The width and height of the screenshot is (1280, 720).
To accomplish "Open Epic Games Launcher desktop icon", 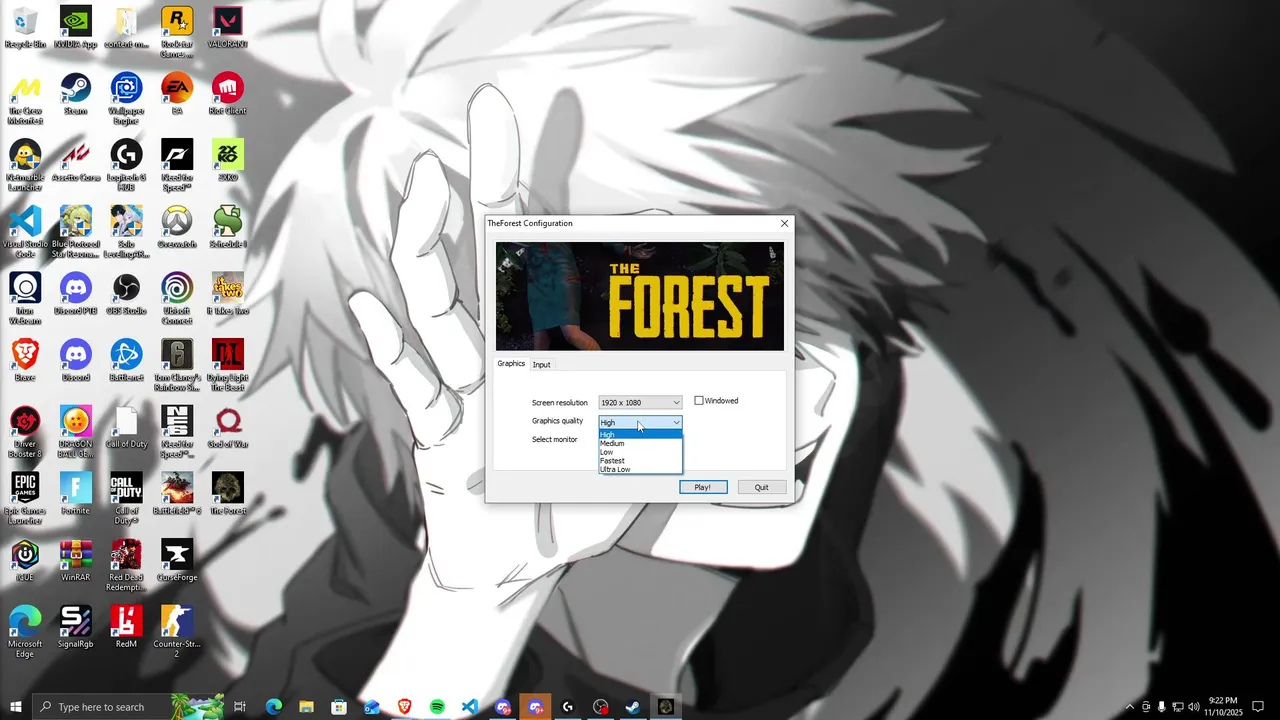I will (25, 499).
